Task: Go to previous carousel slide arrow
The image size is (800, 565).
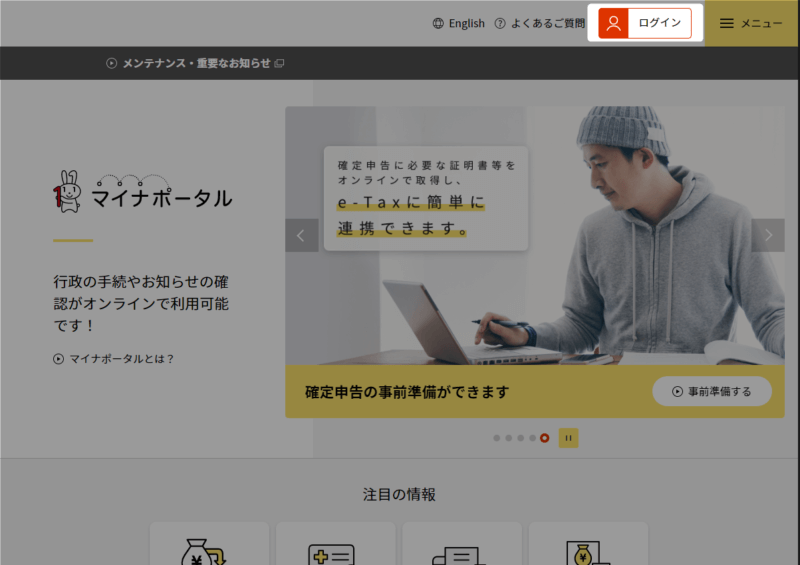Action: pos(301,236)
